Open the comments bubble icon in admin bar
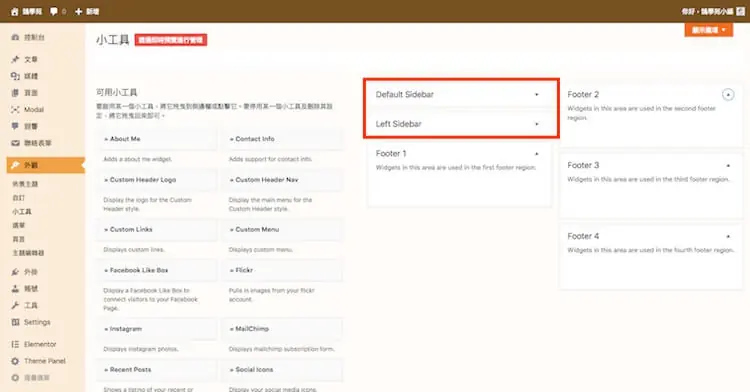Viewport: 750px width, 392px height. pos(54,11)
